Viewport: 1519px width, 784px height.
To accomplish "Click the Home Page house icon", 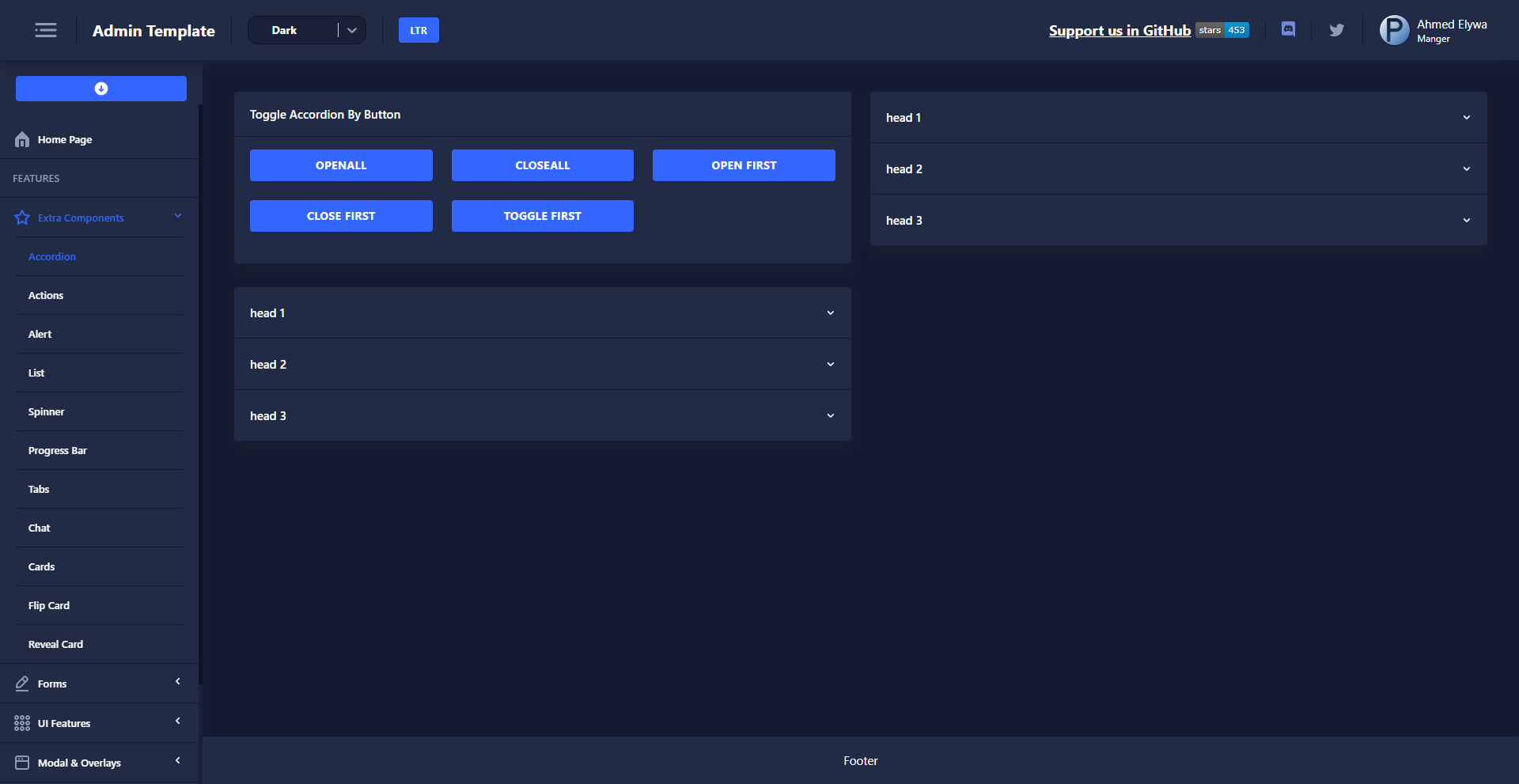I will click(x=22, y=139).
